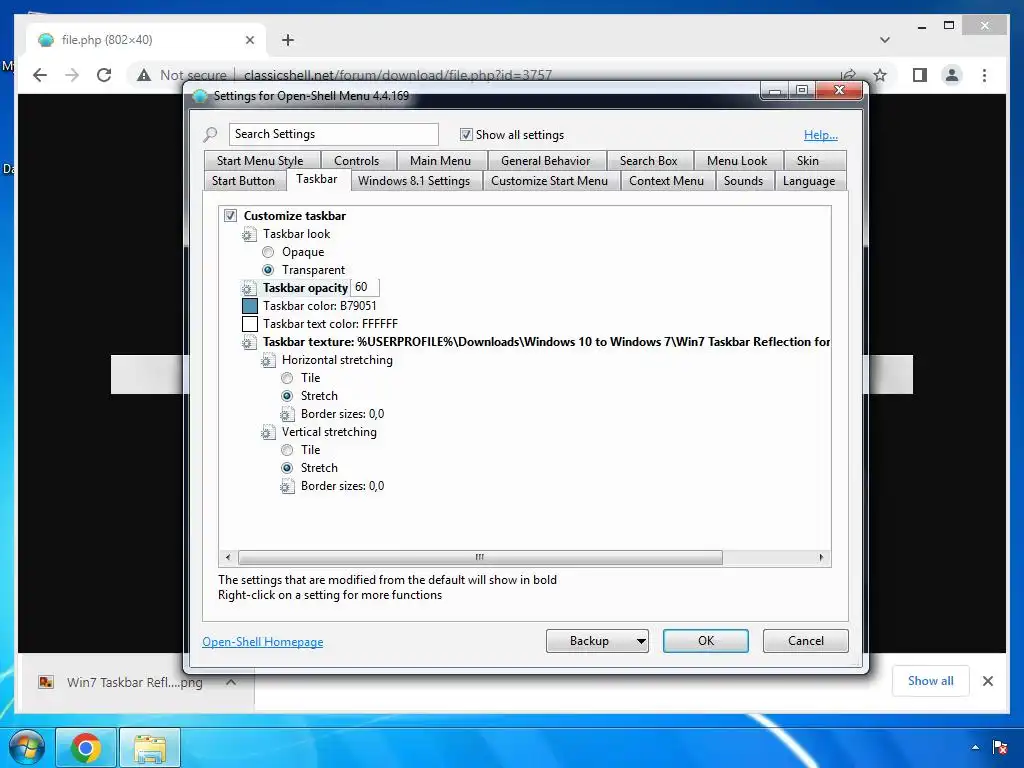The height and width of the screenshot is (768, 1024).
Task: Click the Taskbar text color FFFFFF swatch
Action: [249, 324]
